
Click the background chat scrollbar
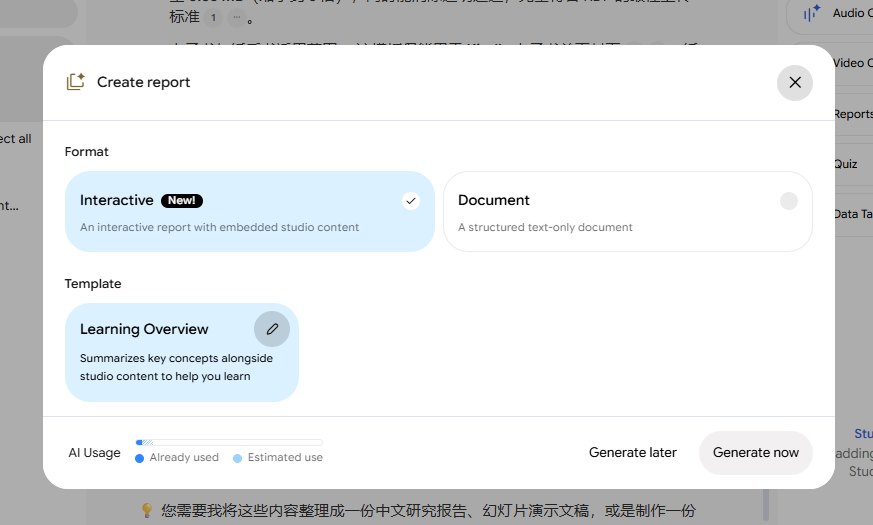coord(766,505)
